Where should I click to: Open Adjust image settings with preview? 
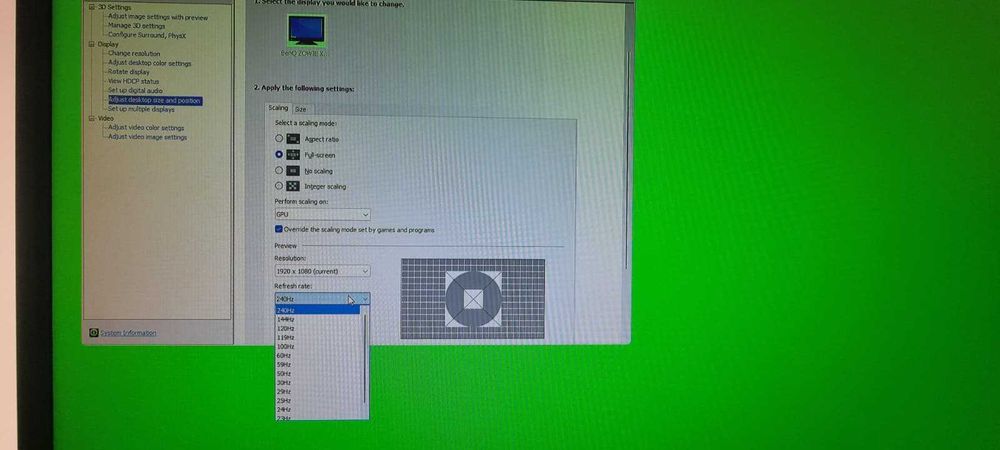[158, 17]
